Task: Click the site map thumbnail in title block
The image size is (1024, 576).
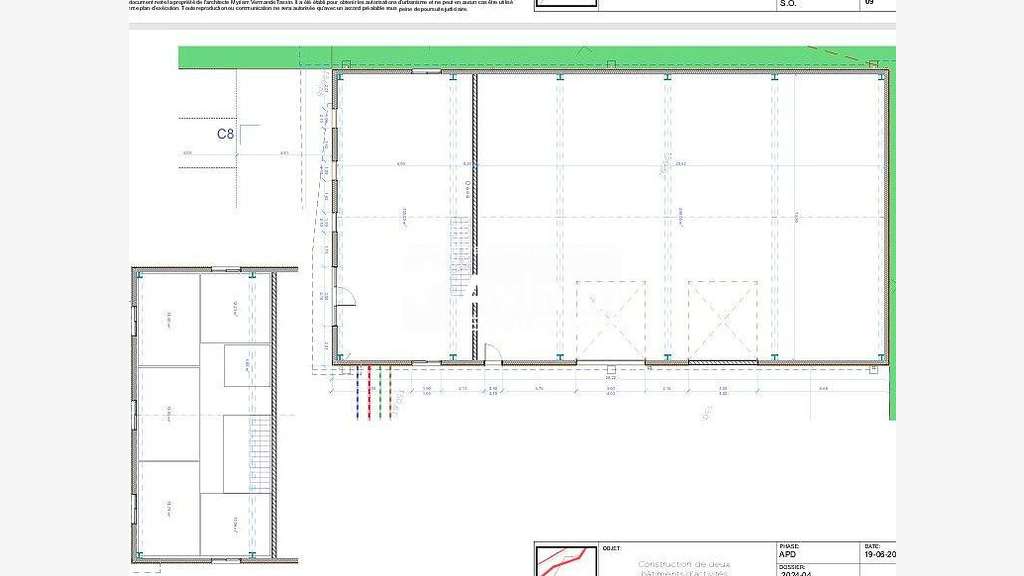Action: pyautogui.click(x=566, y=561)
